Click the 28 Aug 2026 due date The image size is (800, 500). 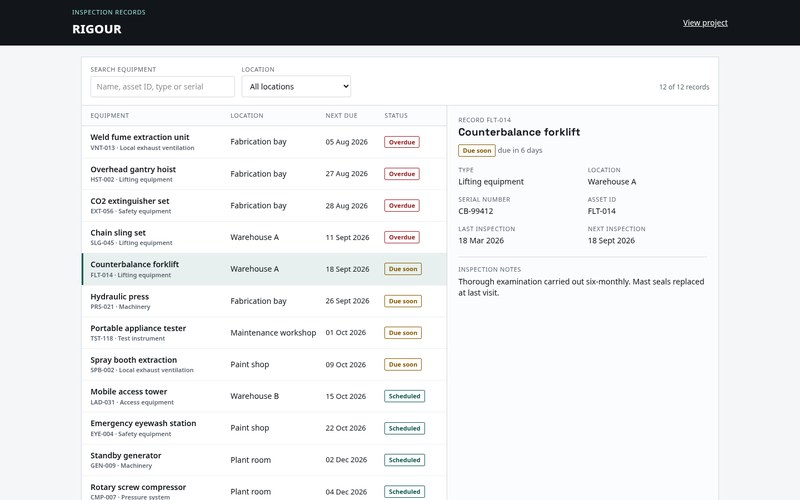346,206
